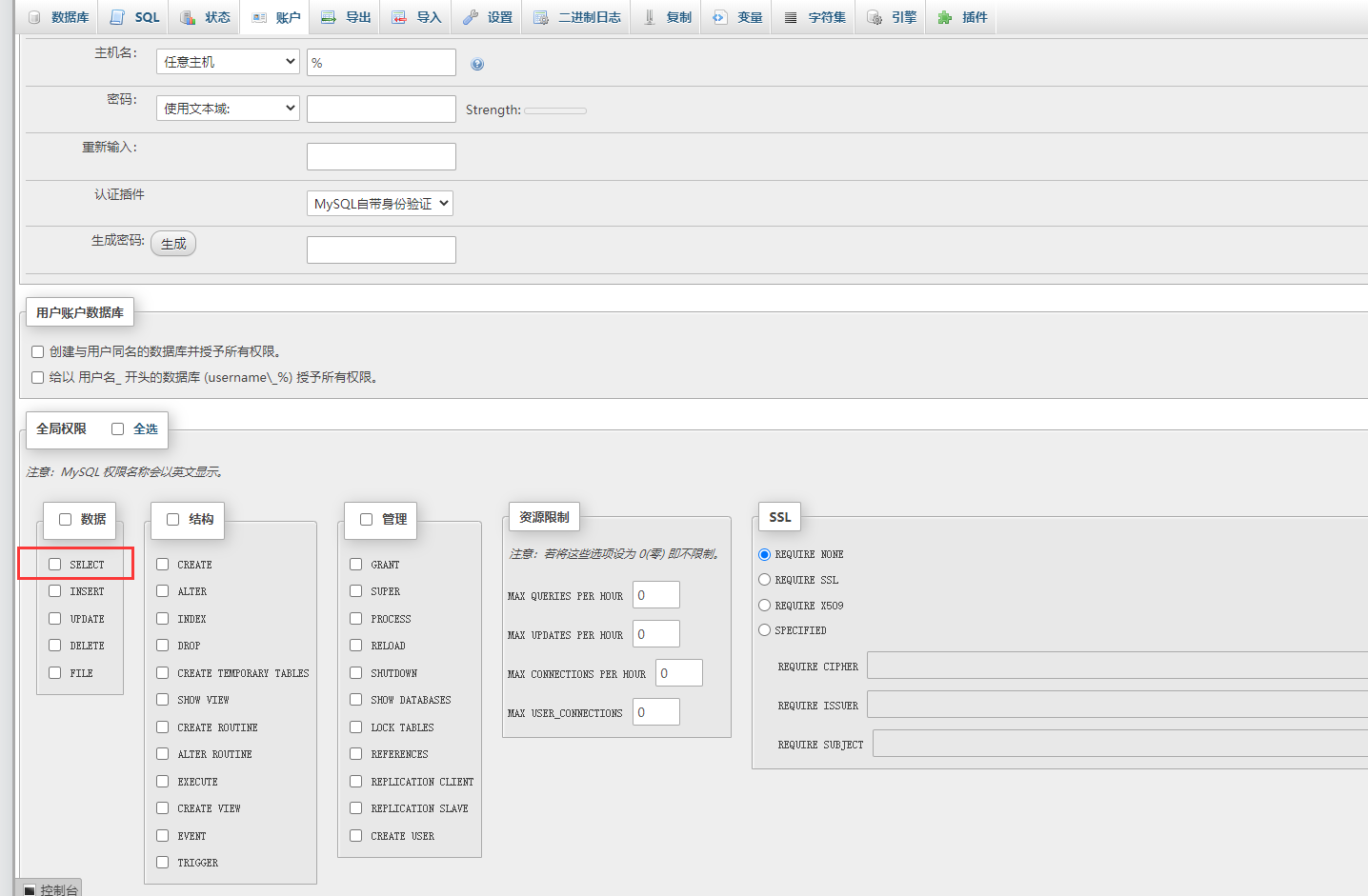Click MAX UPDATES PER HOUR field
Screen dimensions: 1368x896
(x=656, y=634)
